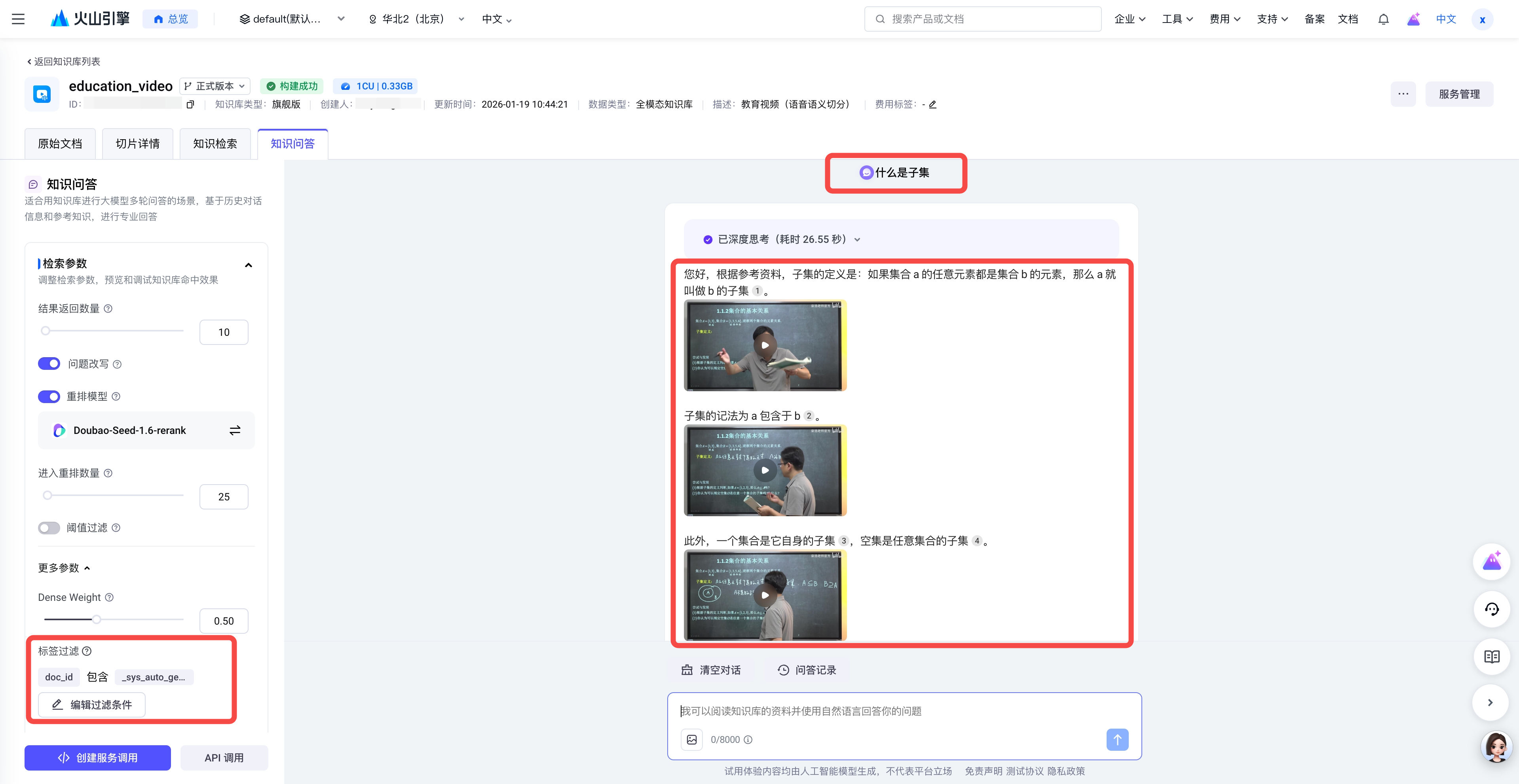Copy the knowledge base ID
This screenshot has height=784, width=1519.
[190, 104]
